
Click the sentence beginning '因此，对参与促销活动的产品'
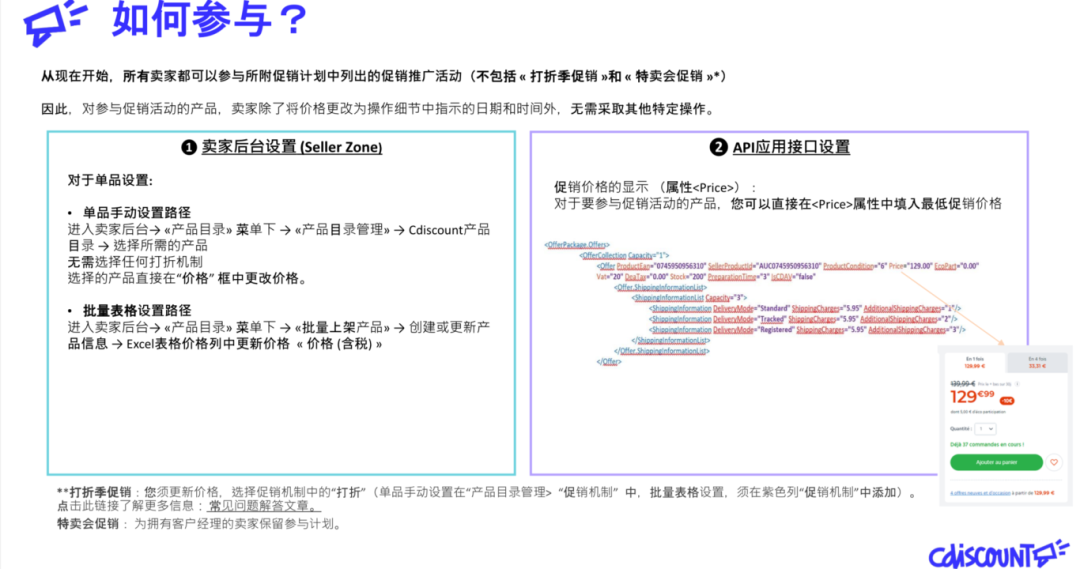(379, 109)
